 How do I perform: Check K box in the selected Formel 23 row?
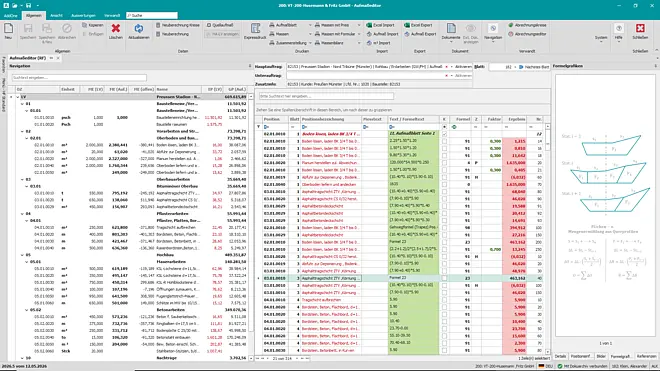(444, 278)
